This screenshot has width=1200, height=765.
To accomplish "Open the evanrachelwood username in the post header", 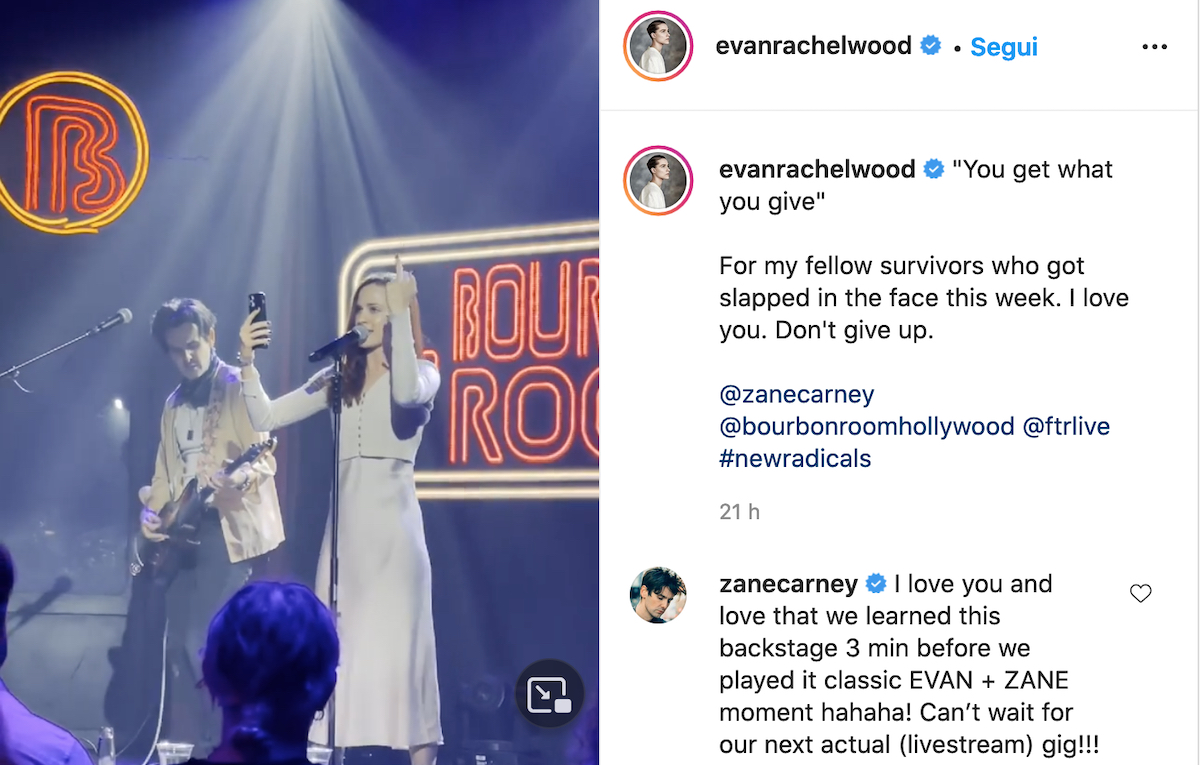I will [x=814, y=46].
